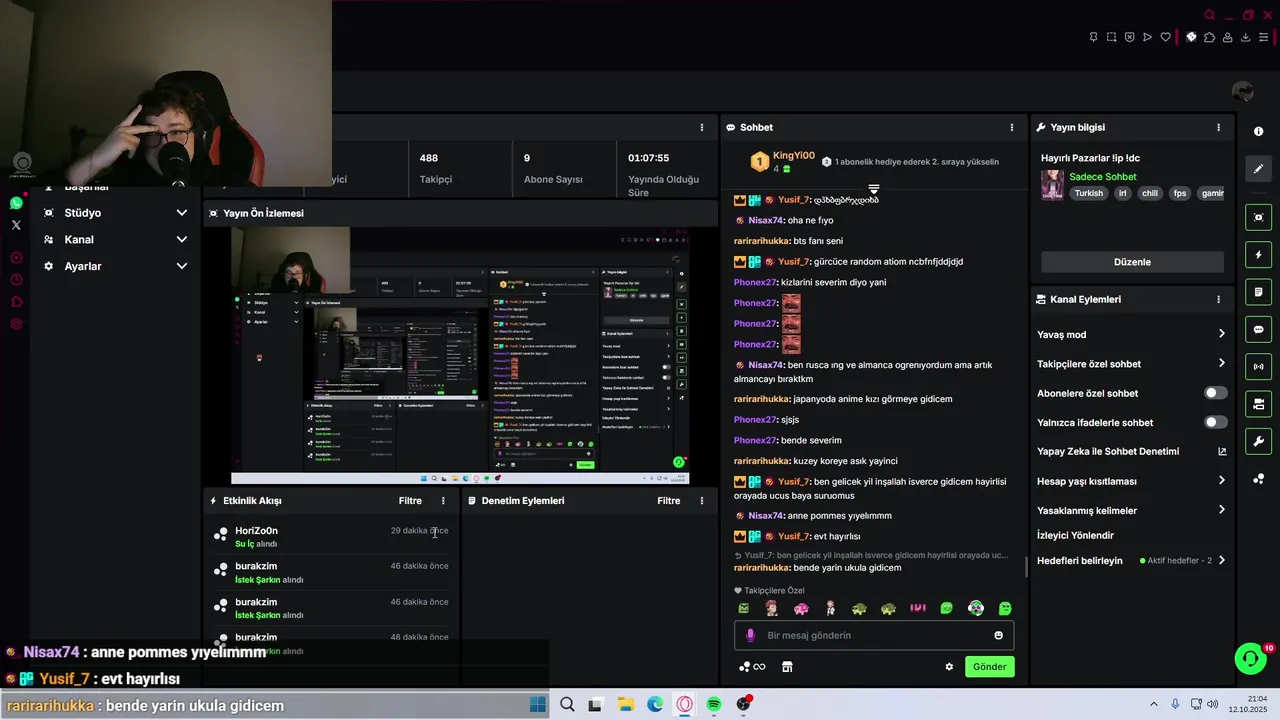Image resolution: width=1280 pixels, height=720 pixels.
Task: Click the heart bookmark icon in browser toolbar
Action: (x=1165, y=37)
